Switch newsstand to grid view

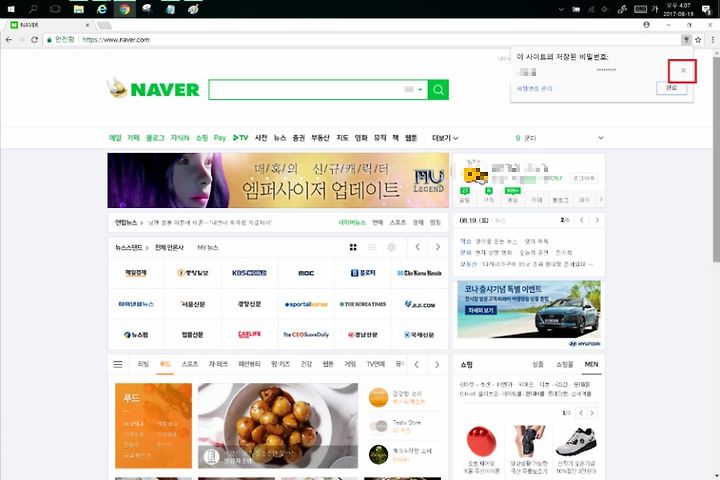pos(353,247)
